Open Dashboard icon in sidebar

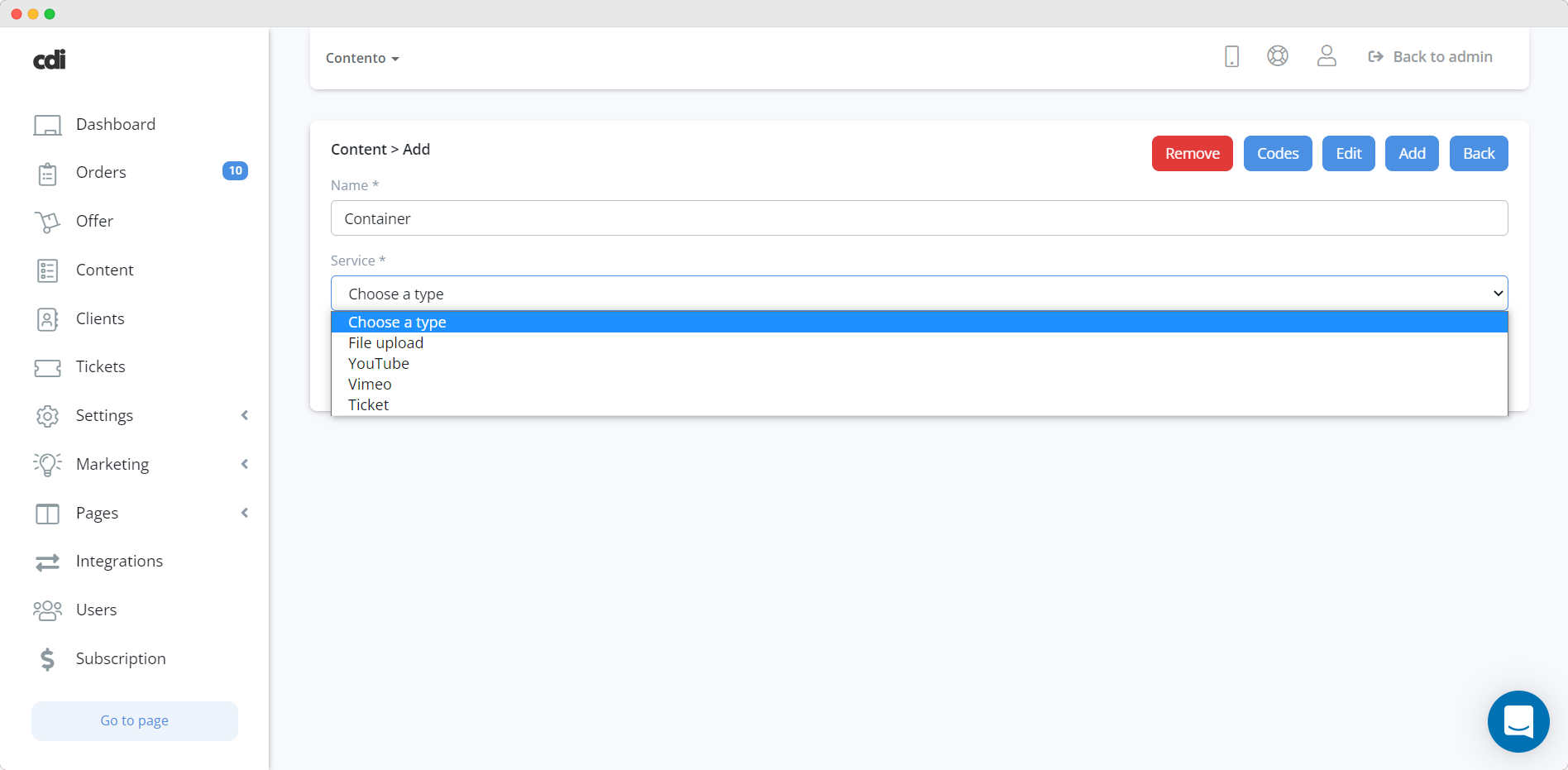[x=47, y=125]
